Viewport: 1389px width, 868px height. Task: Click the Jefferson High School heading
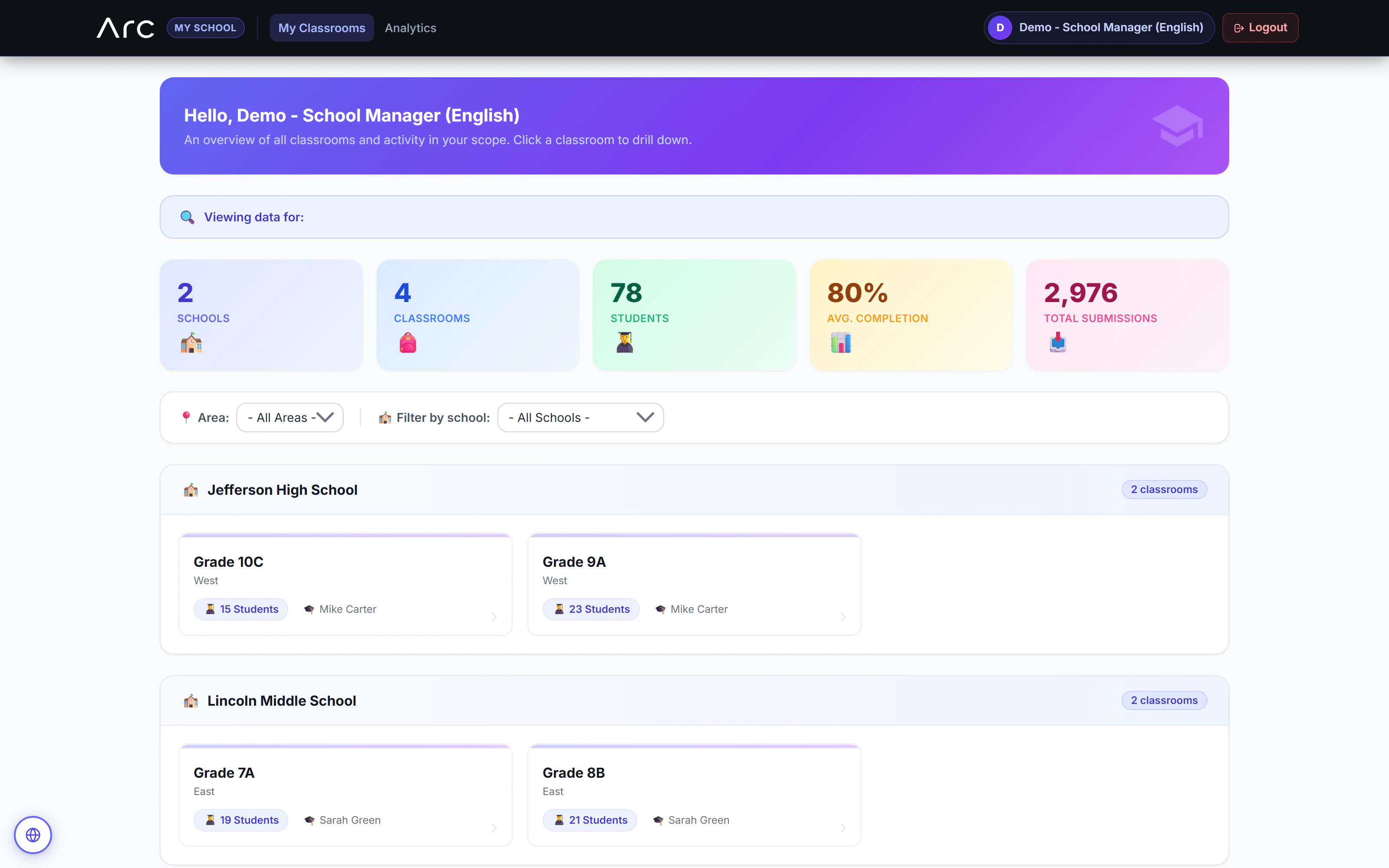point(283,490)
